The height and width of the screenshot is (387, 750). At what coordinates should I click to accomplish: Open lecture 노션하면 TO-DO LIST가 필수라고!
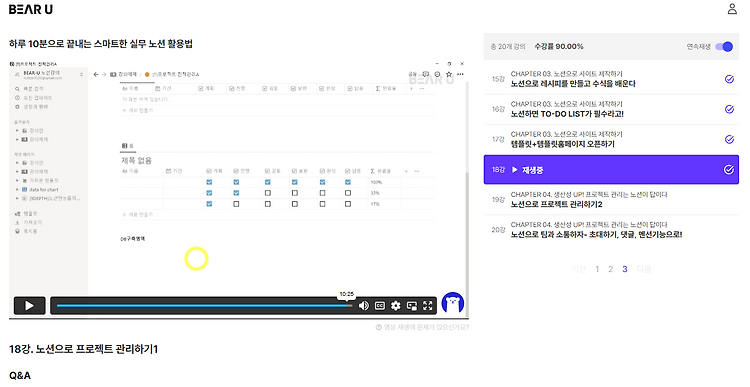coord(567,114)
